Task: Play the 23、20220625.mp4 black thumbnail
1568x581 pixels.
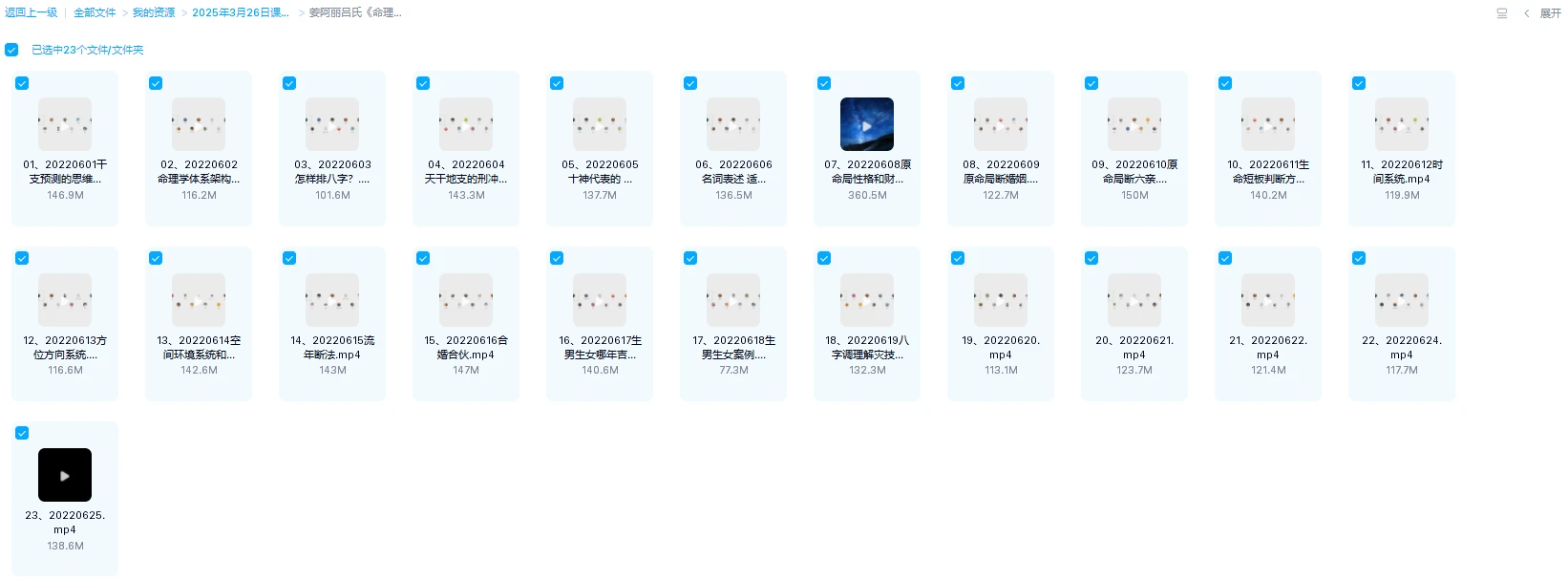Action: coord(65,475)
